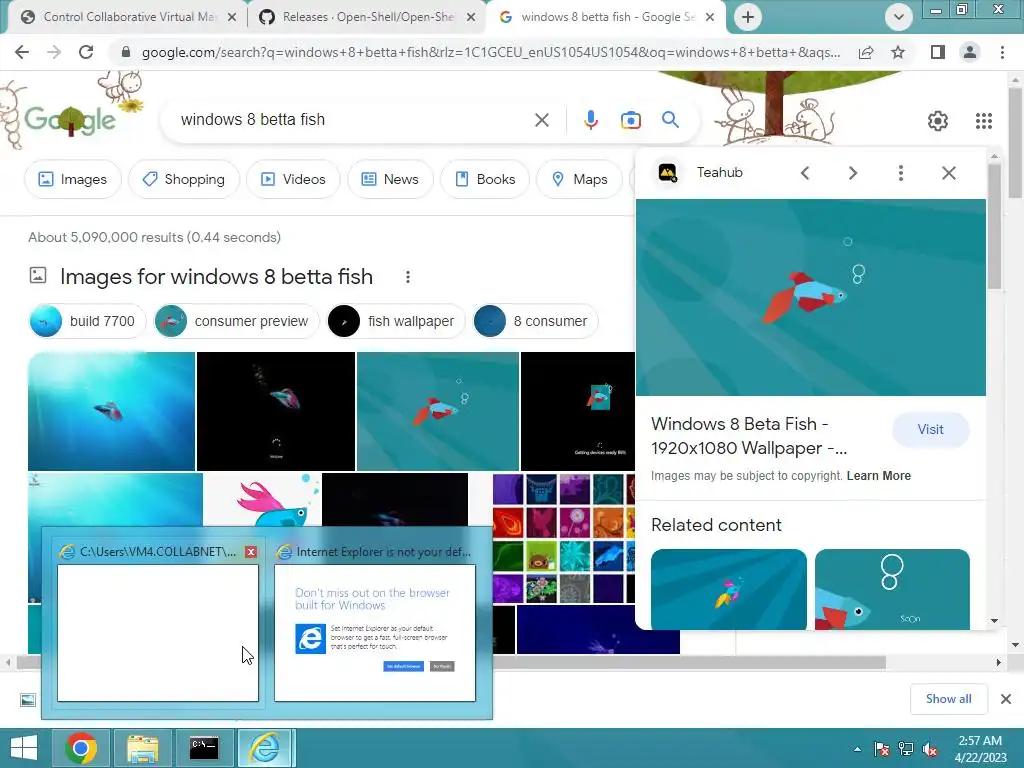Open Teahub panel three-dot options

pyautogui.click(x=901, y=173)
